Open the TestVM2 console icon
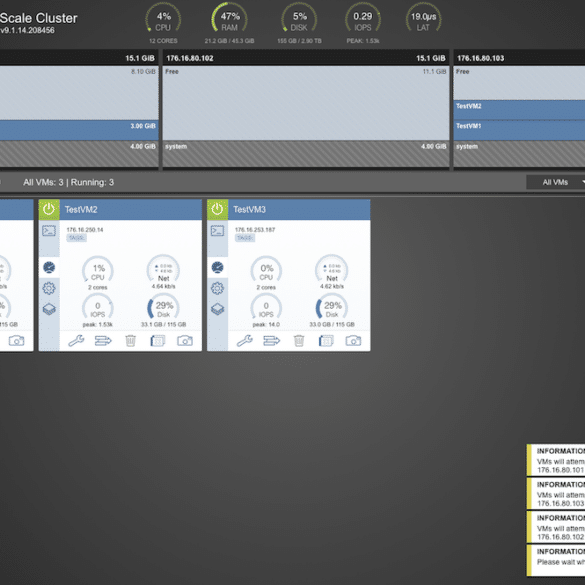This screenshot has height=585, width=585. pos(49,231)
